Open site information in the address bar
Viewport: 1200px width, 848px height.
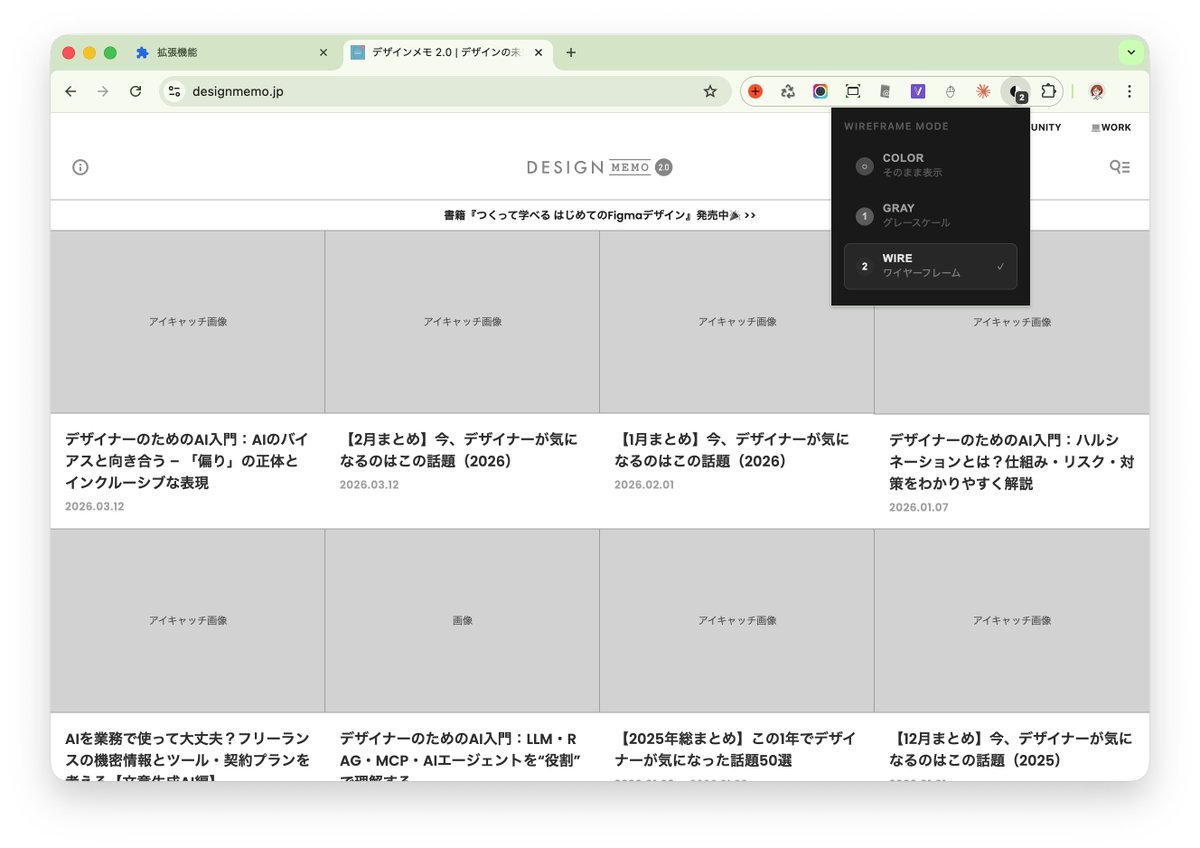(x=174, y=91)
